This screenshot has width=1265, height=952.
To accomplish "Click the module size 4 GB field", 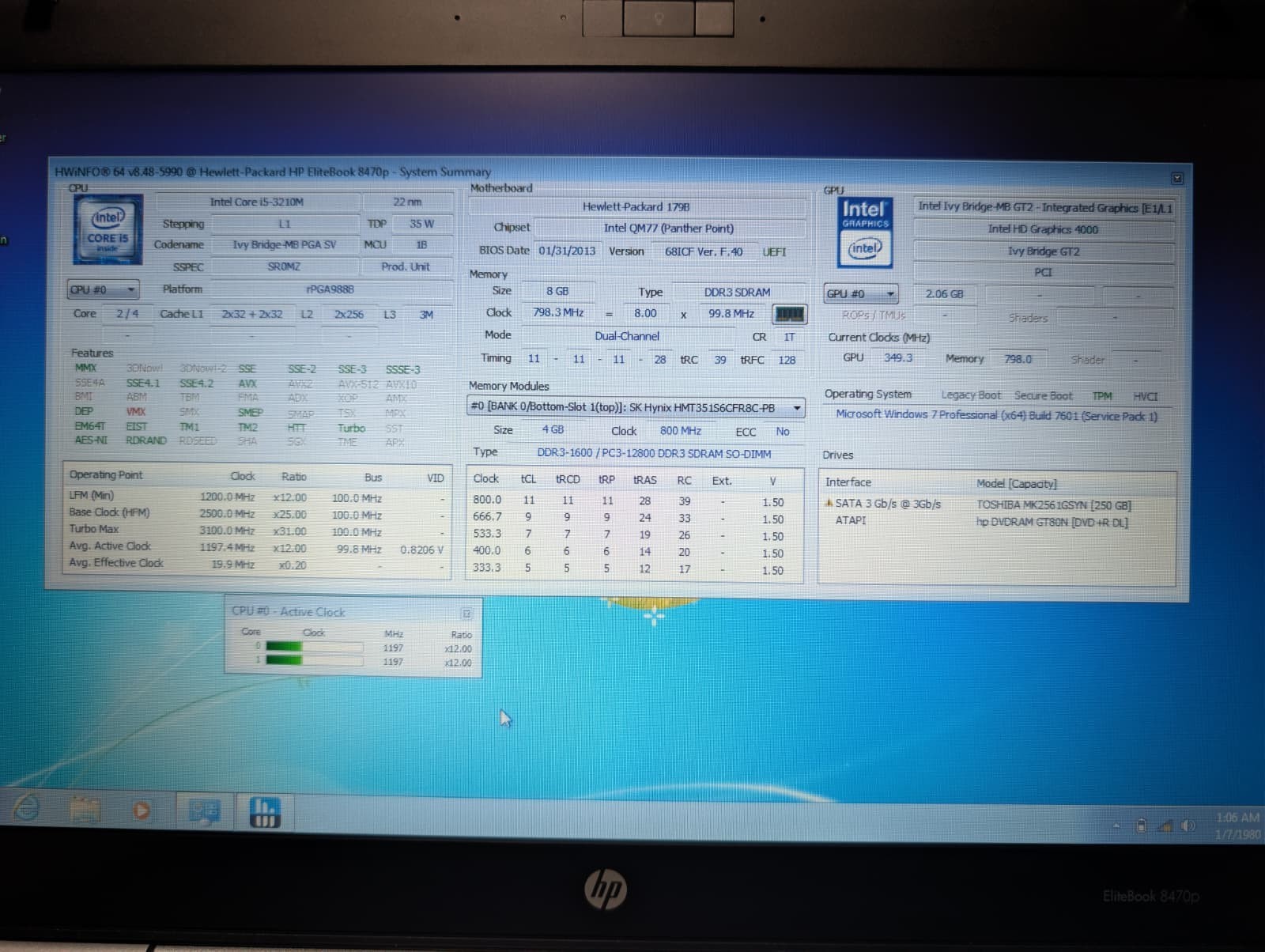I will pyautogui.click(x=553, y=430).
